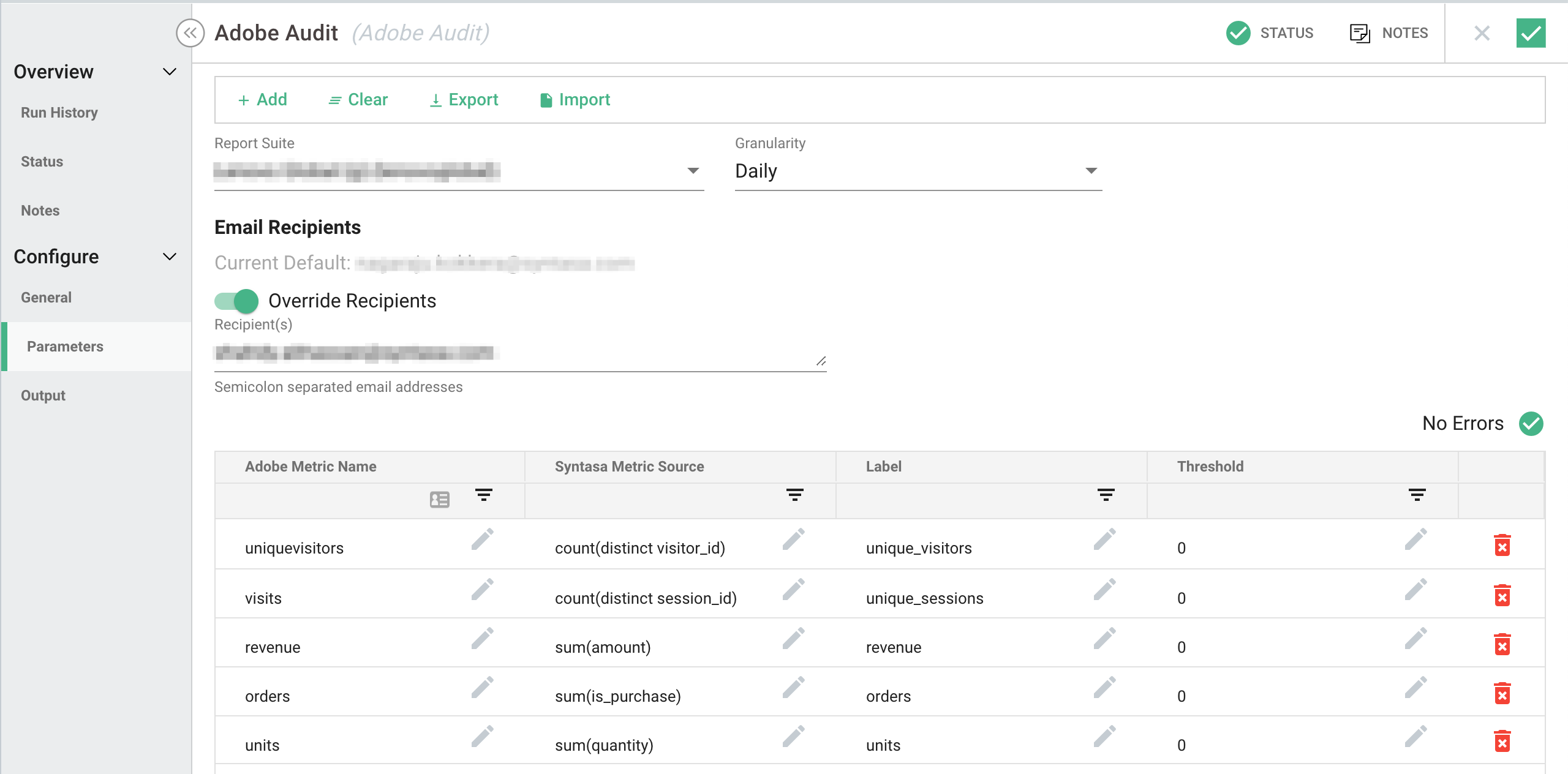
Task: Edit sum(amount) metric source pencil
Action: tap(793, 639)
